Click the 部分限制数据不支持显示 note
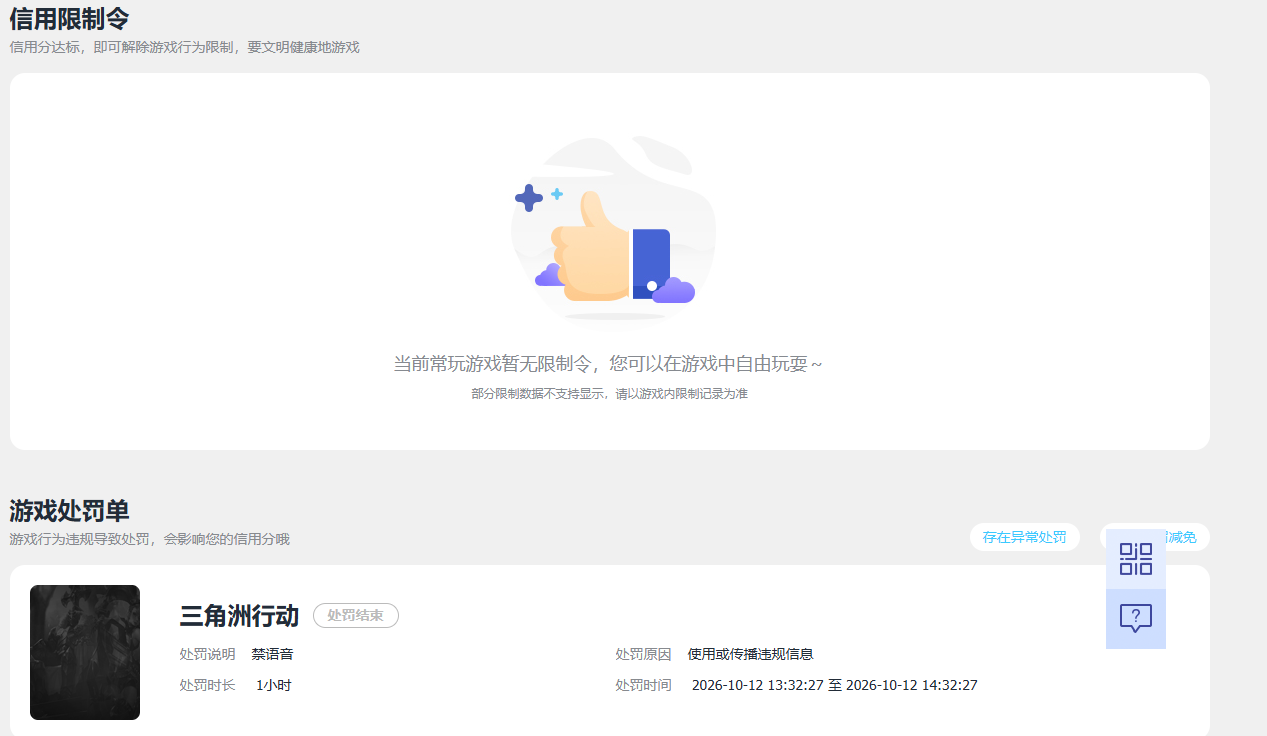This screenshot has width=1267, height=736. [609, 394]
